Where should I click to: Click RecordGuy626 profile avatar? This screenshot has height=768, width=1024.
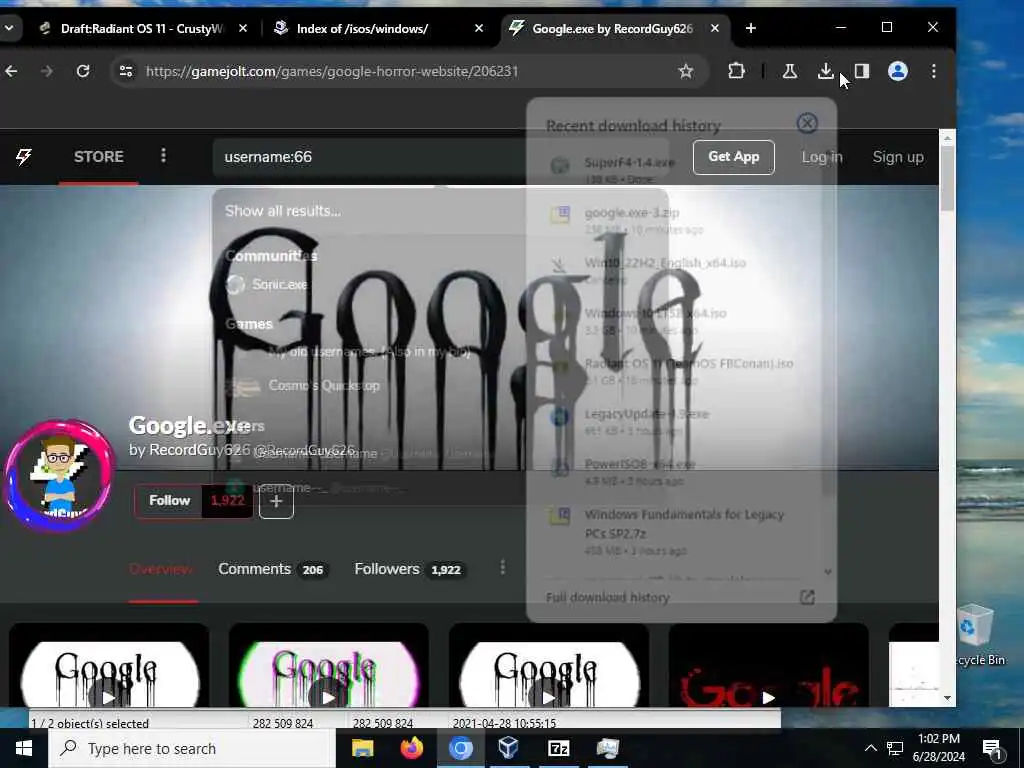click(59, 476)
